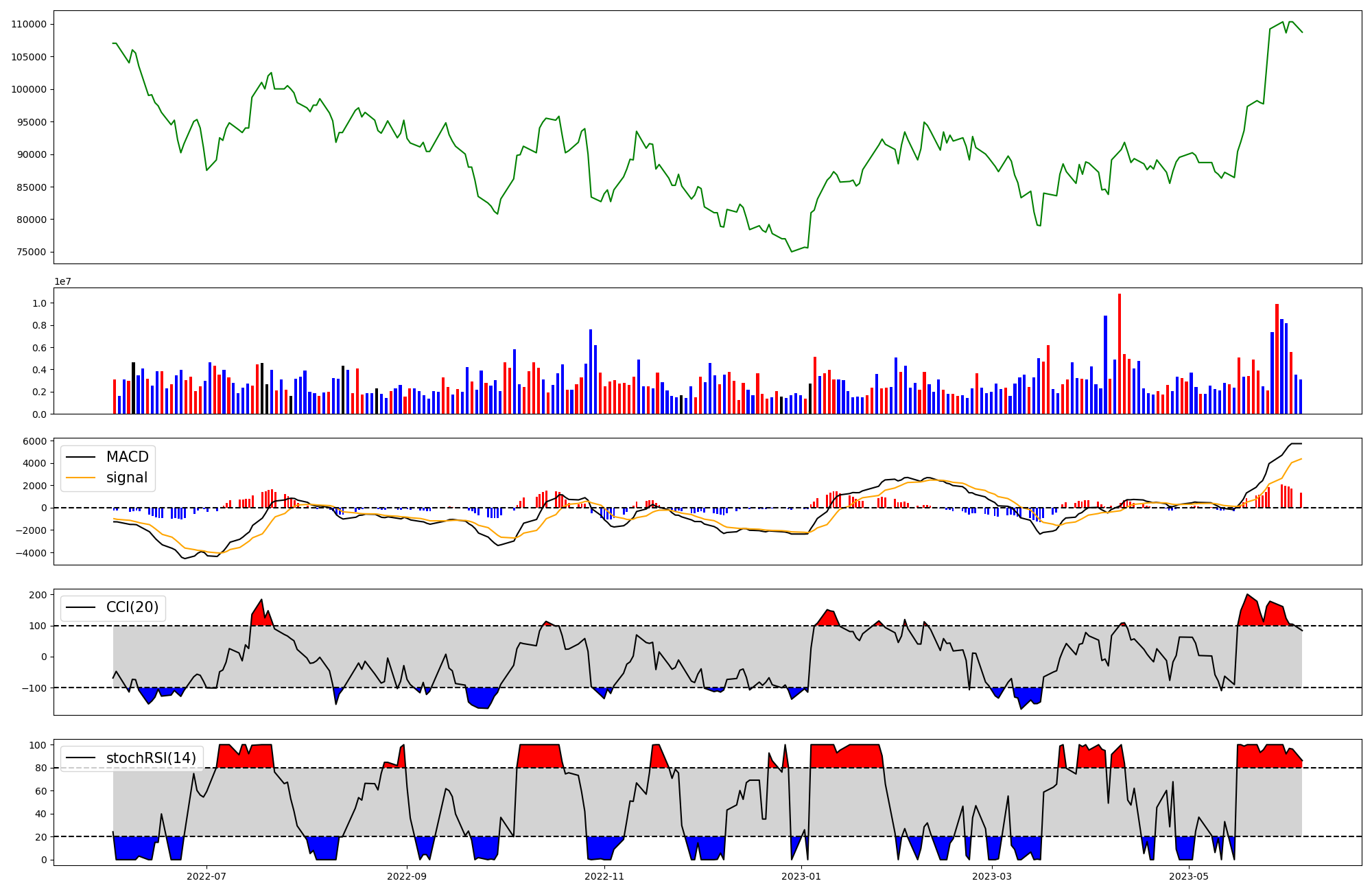Select the 0.2 volume axis label
This screenshot has width=1372, height=892.
click(x=40, y=392)
